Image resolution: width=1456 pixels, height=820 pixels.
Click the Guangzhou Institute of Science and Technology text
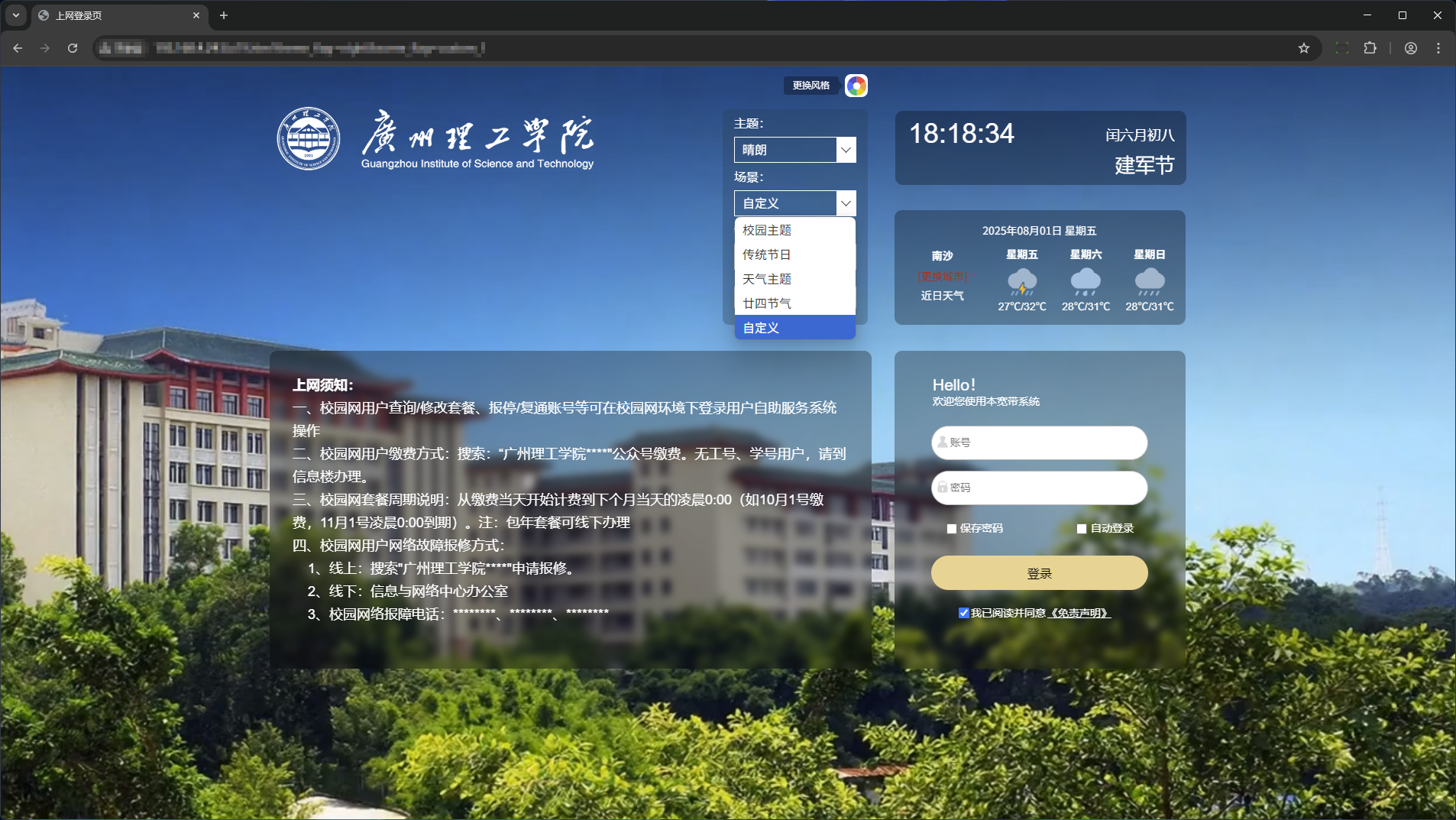(x=477, y=164)
